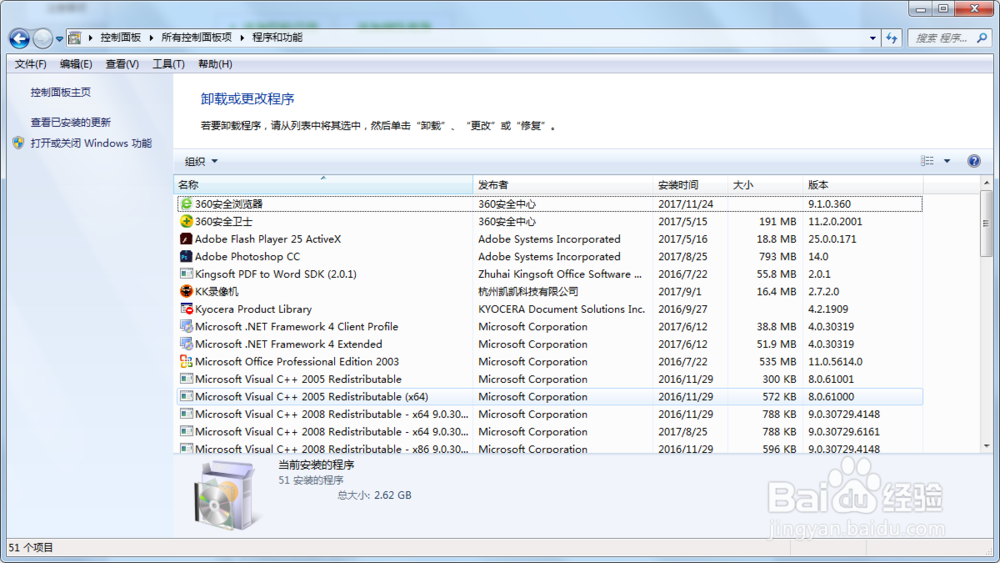Viewport: 1000px width, 563px height.
Task: Sort by 安装时间 column header
Action: pos(690,185)
